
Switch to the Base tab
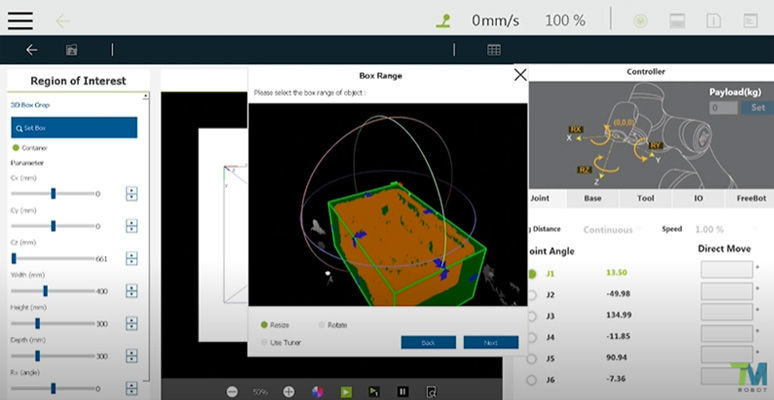pyautogui.click(x=593, y=198)
